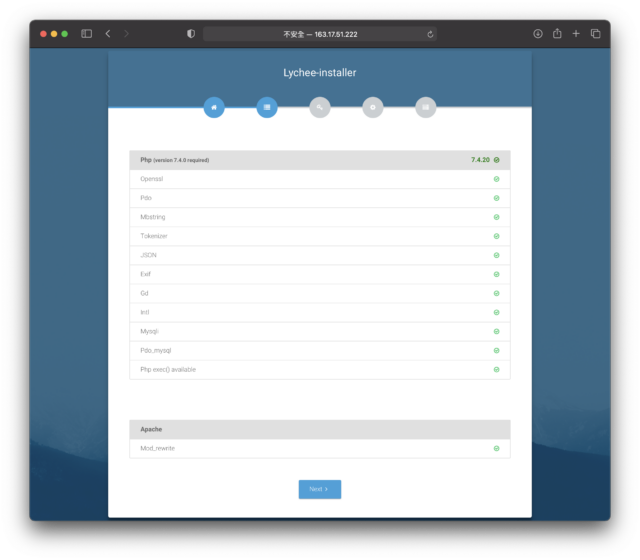Click the Pdo status check icon
This screenshot has height=560, width=640.
coord(496,198)
